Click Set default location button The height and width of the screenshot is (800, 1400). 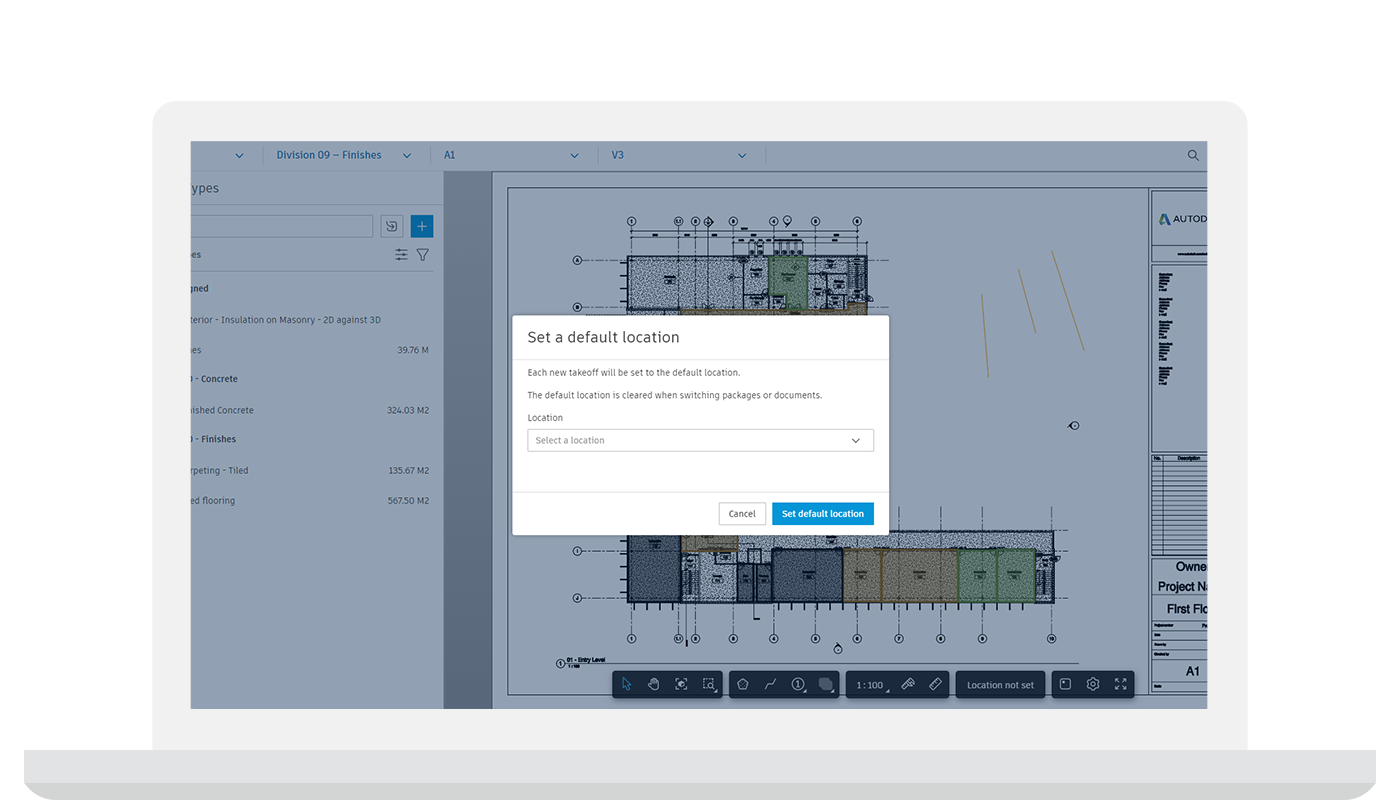click(x=823, y=514)
